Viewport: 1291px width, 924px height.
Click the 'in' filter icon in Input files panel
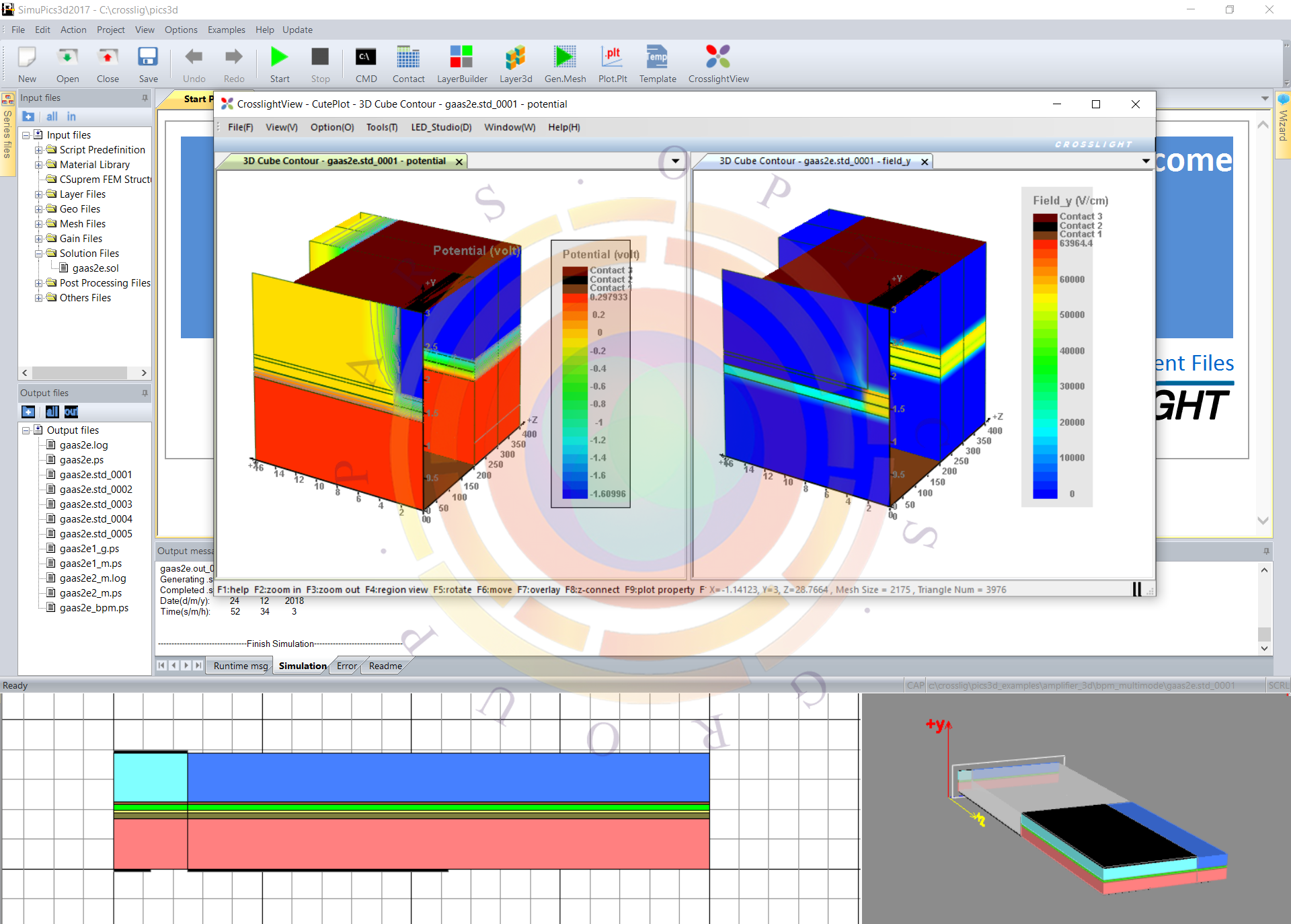(x=71, y=116)
